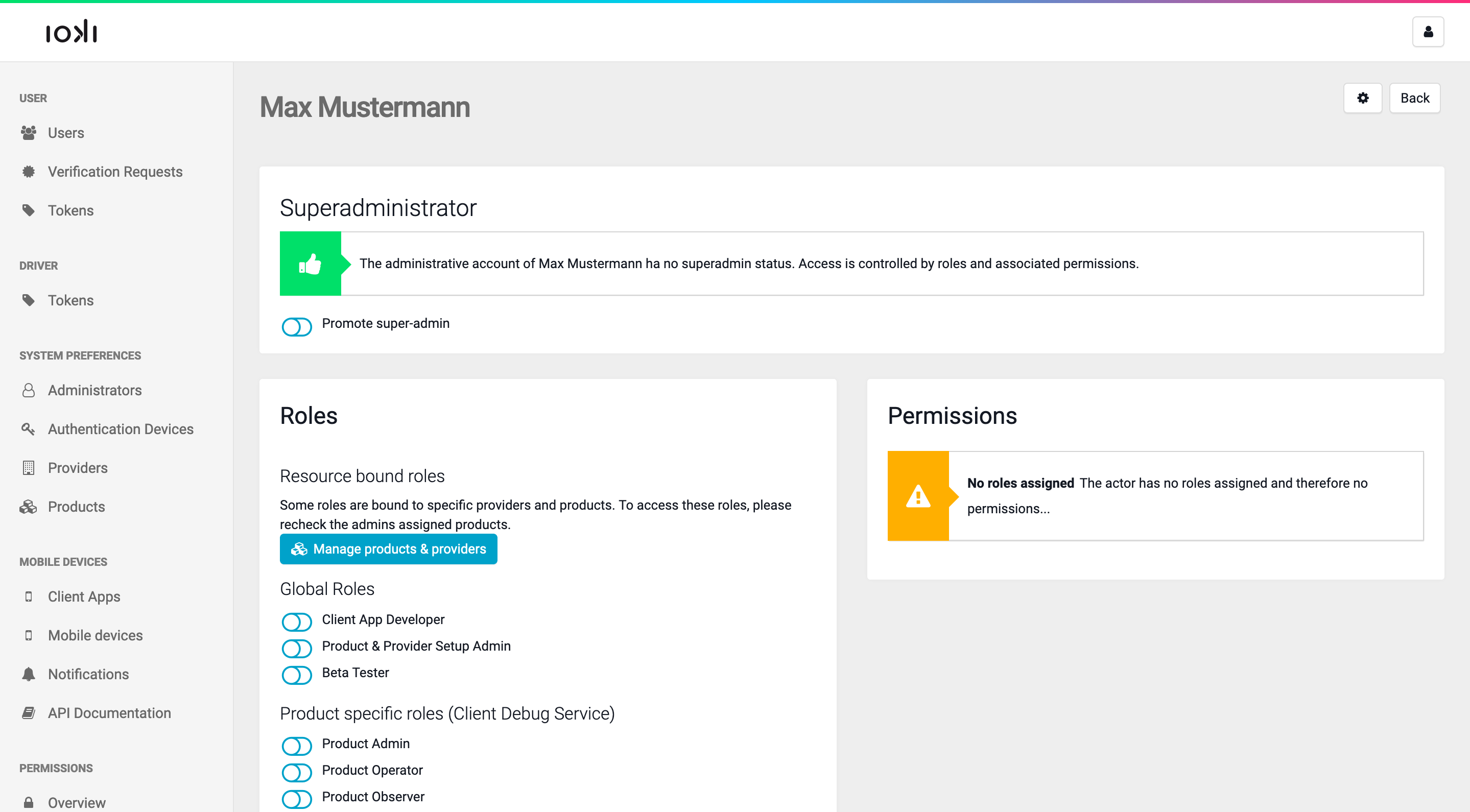Open the Providers section
The width and height of the screenshot is (1470, 812).
pyautogui.click(x=78, y=468)
